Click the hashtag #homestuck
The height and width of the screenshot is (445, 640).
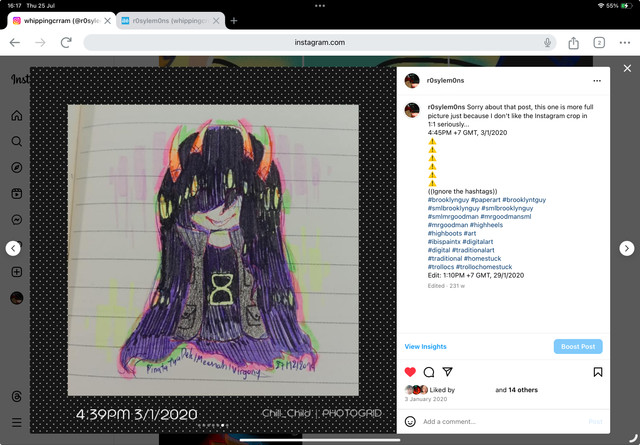[482, 258]
